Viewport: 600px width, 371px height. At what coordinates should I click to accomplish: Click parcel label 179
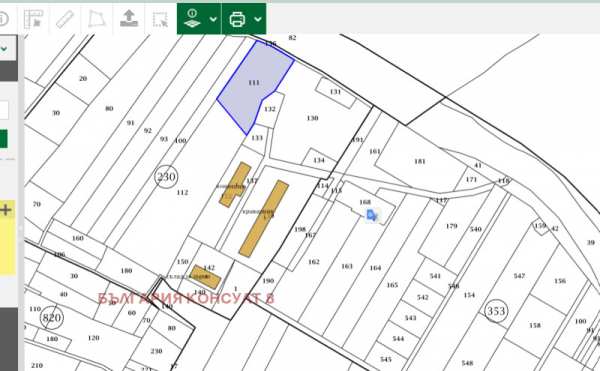pos(452,226)
